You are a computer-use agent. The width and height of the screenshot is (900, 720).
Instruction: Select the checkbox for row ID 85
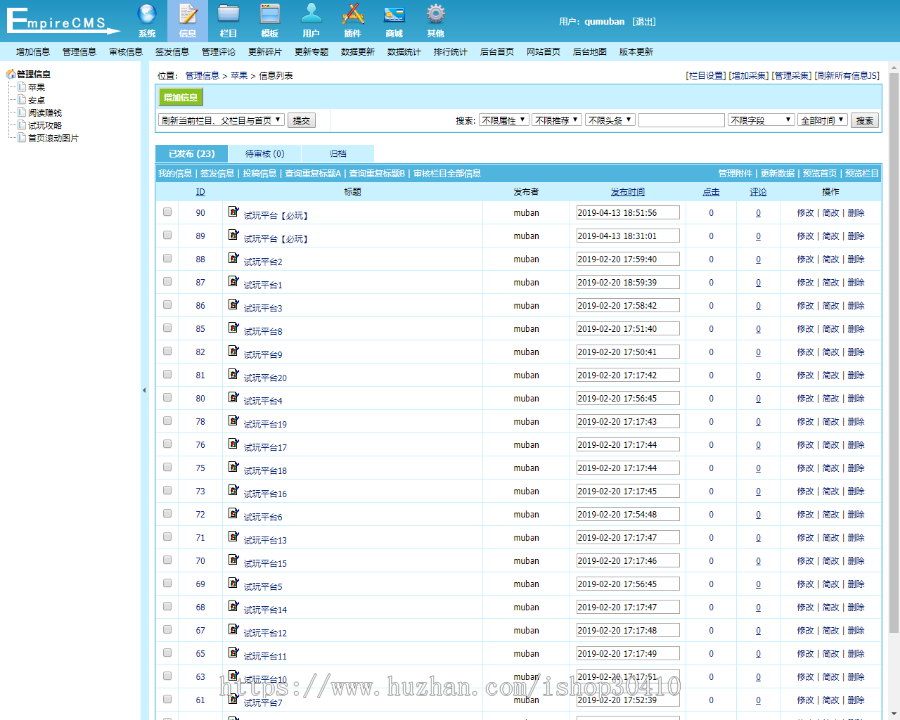coord(168,328)
